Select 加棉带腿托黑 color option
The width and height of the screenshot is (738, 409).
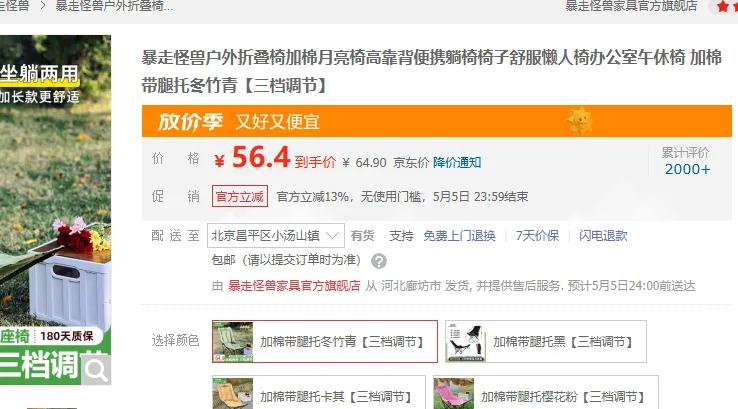[546, 342]
